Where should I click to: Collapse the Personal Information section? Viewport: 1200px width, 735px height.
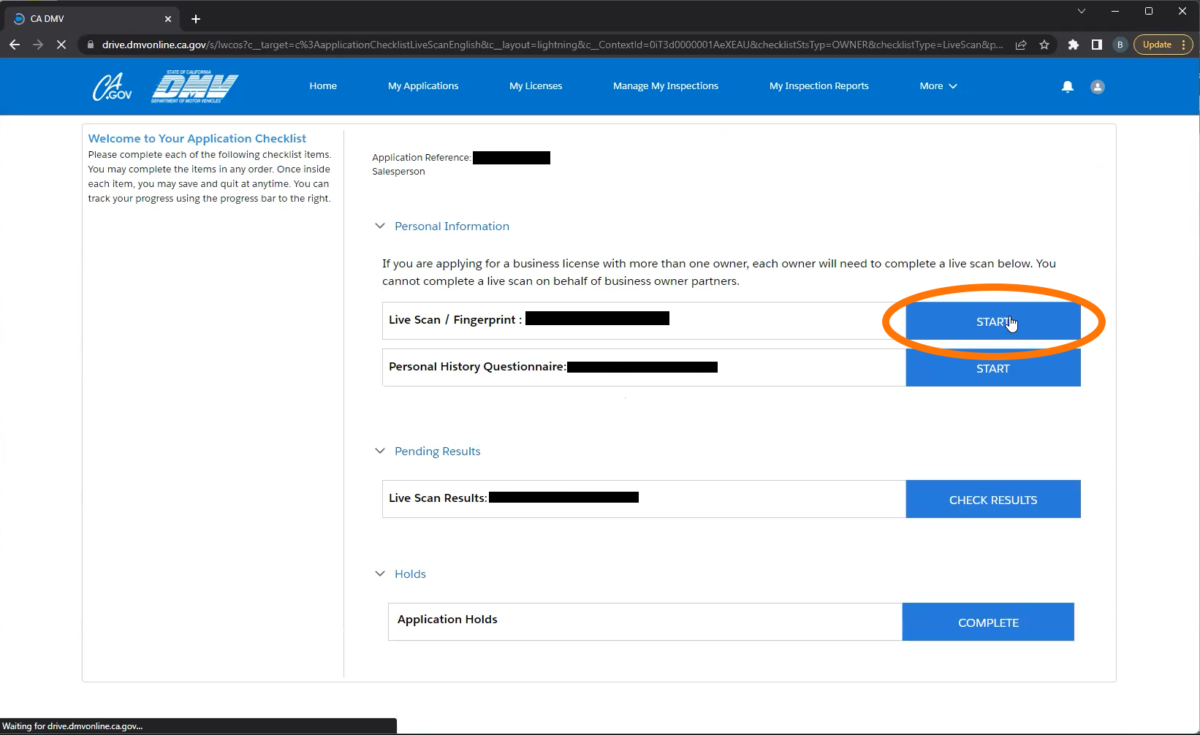point(380,226)
